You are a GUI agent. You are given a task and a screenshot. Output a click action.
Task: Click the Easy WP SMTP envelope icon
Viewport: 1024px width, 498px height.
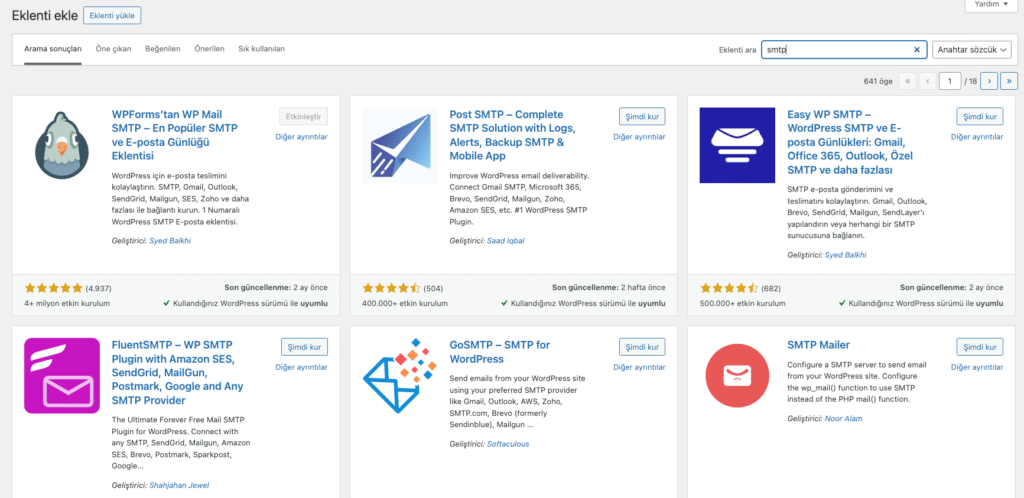[737, 145]
